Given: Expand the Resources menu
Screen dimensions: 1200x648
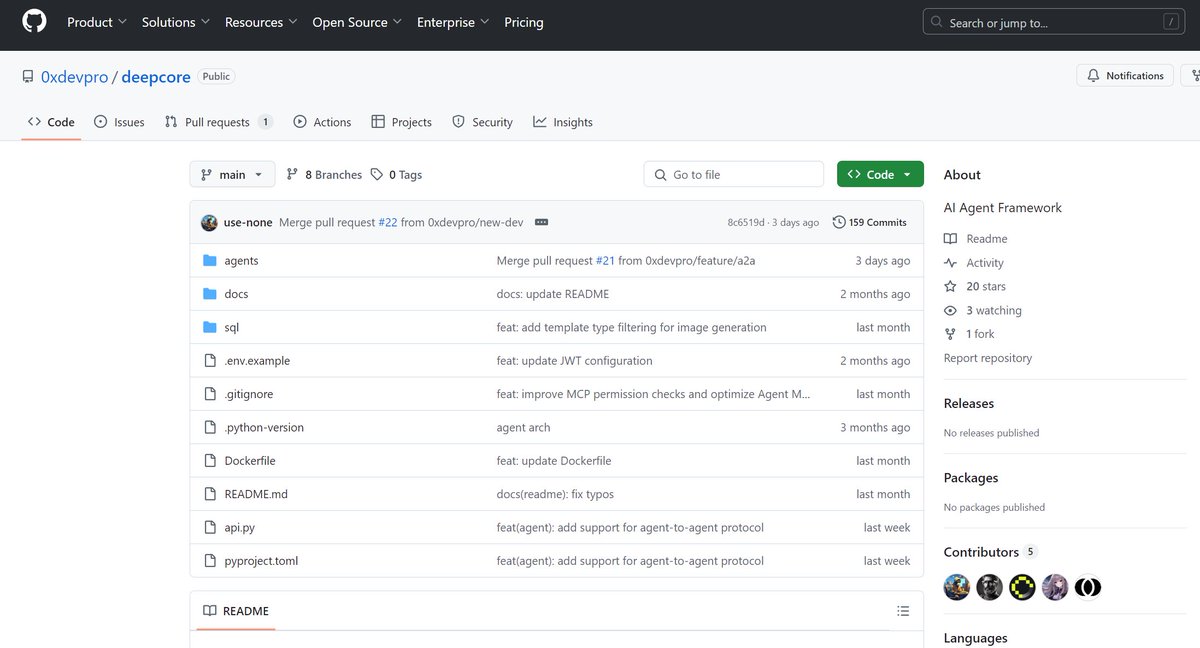Looking at the screenshot, I should click(261, 22).
